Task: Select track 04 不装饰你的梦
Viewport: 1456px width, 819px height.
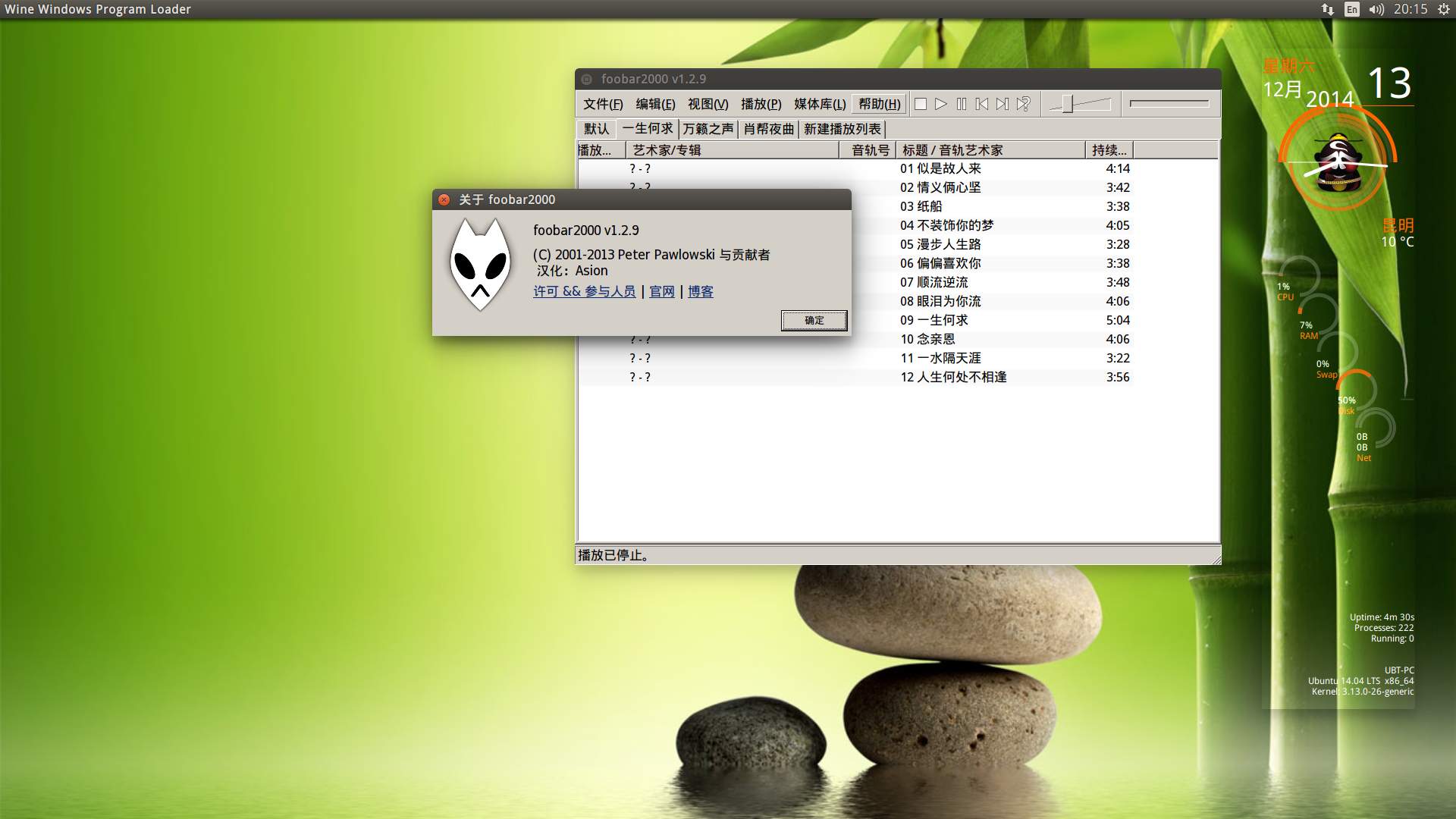Action: tap(947, 225)
